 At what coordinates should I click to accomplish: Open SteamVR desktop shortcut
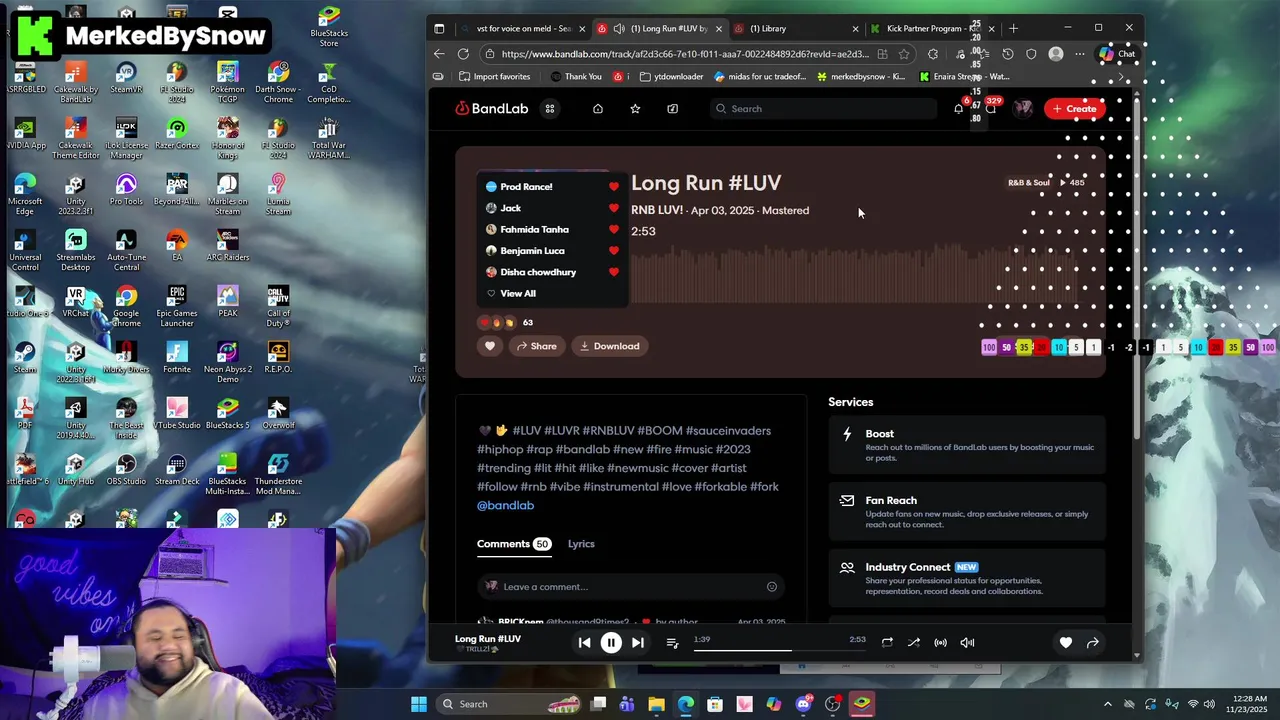point(126,77)
